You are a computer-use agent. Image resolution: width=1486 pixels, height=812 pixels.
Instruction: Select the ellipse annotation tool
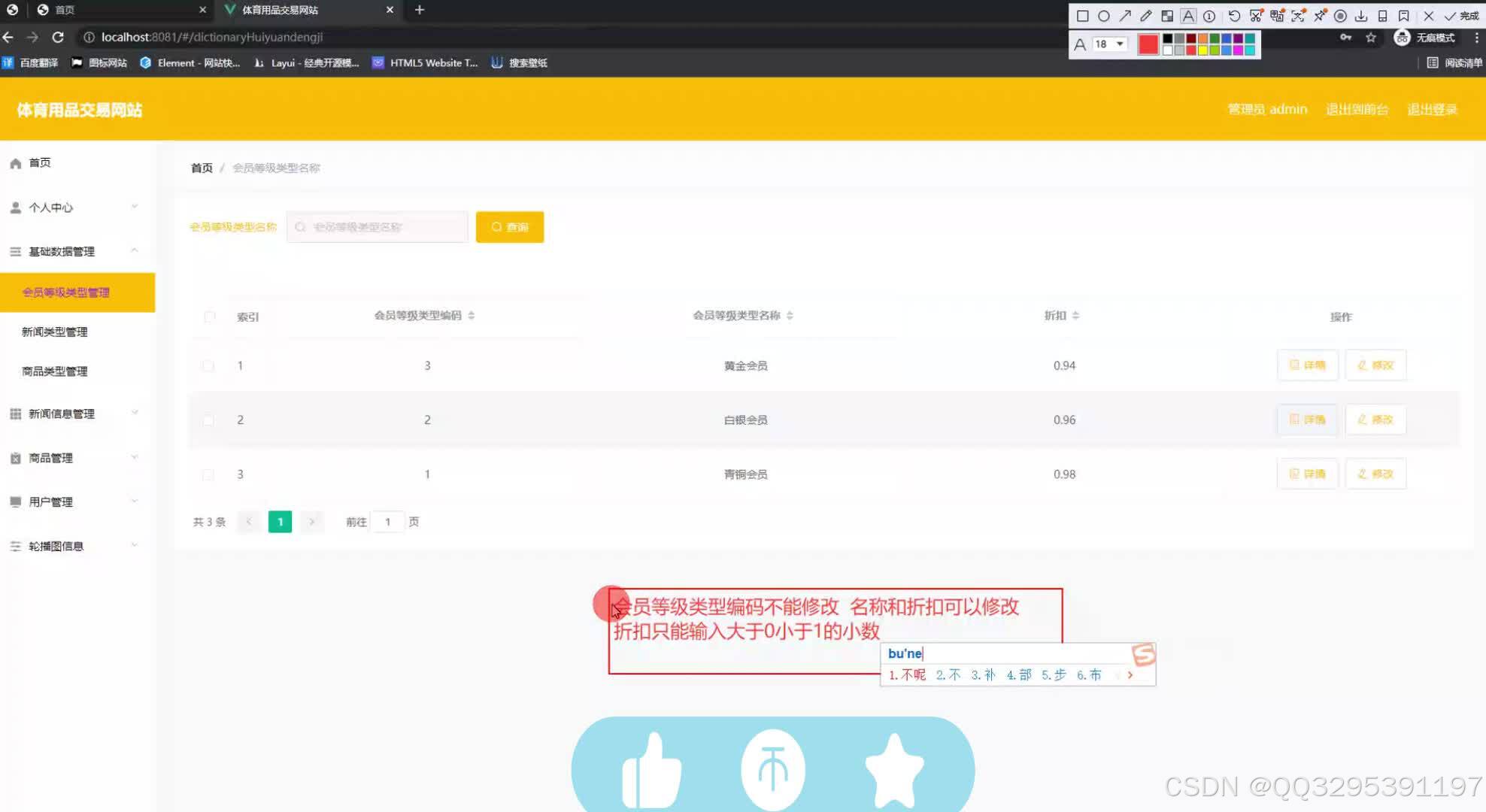[1104, 16]
